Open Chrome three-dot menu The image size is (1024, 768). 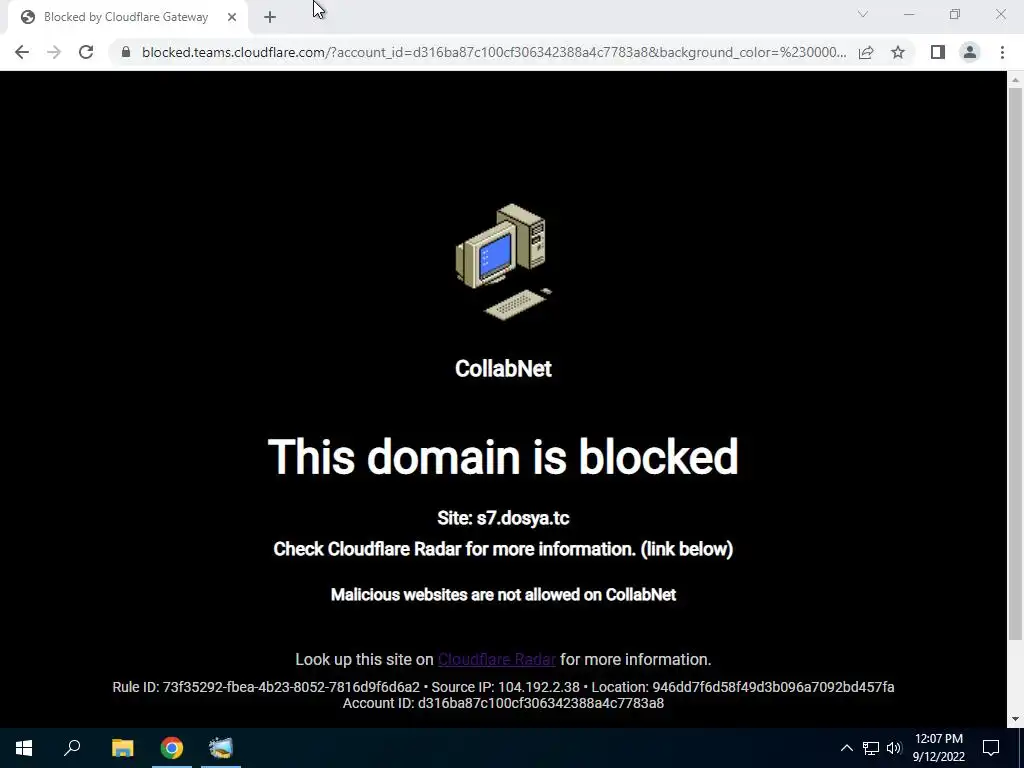coord(1002,52)
